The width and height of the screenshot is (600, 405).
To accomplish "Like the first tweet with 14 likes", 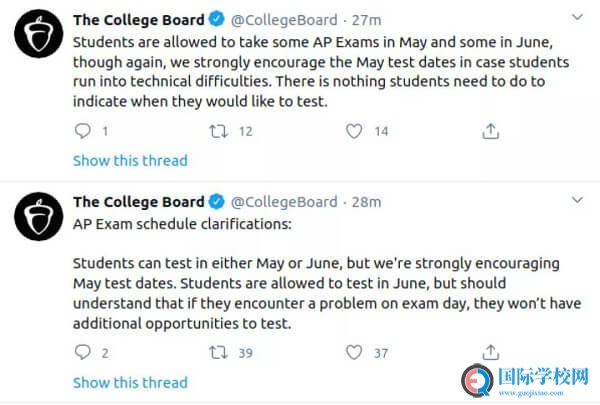I will coord(353,131).
